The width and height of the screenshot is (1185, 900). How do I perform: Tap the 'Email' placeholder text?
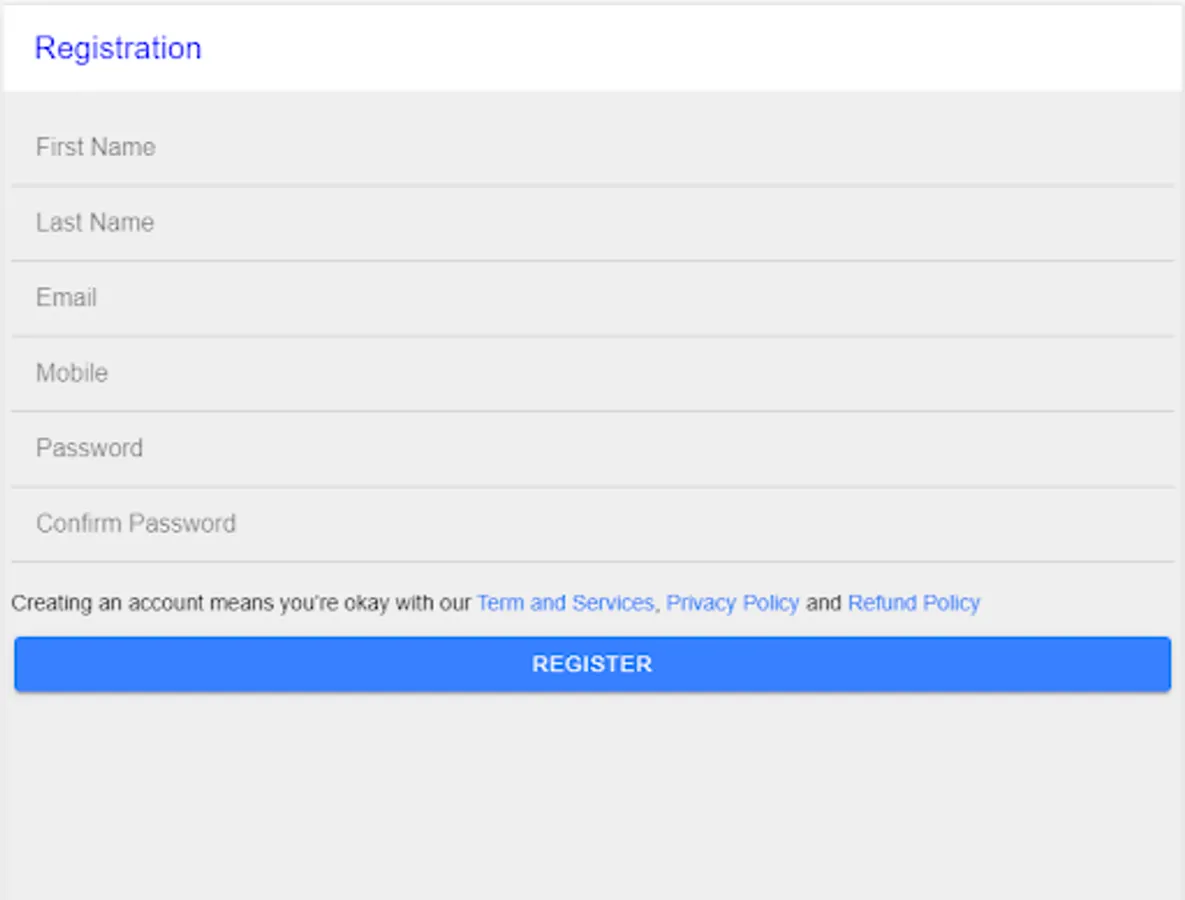(66, 297)
